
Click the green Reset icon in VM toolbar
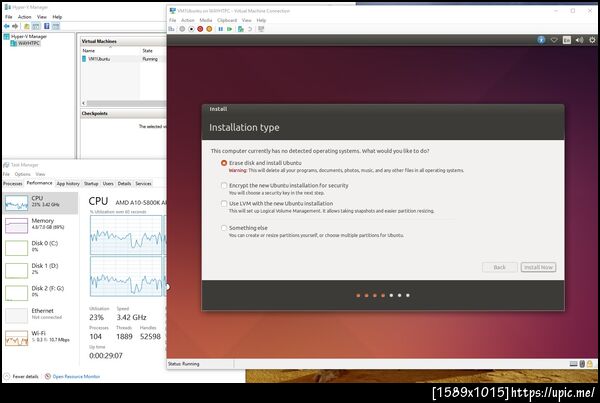pyautogui.click(x=230, y=29)
